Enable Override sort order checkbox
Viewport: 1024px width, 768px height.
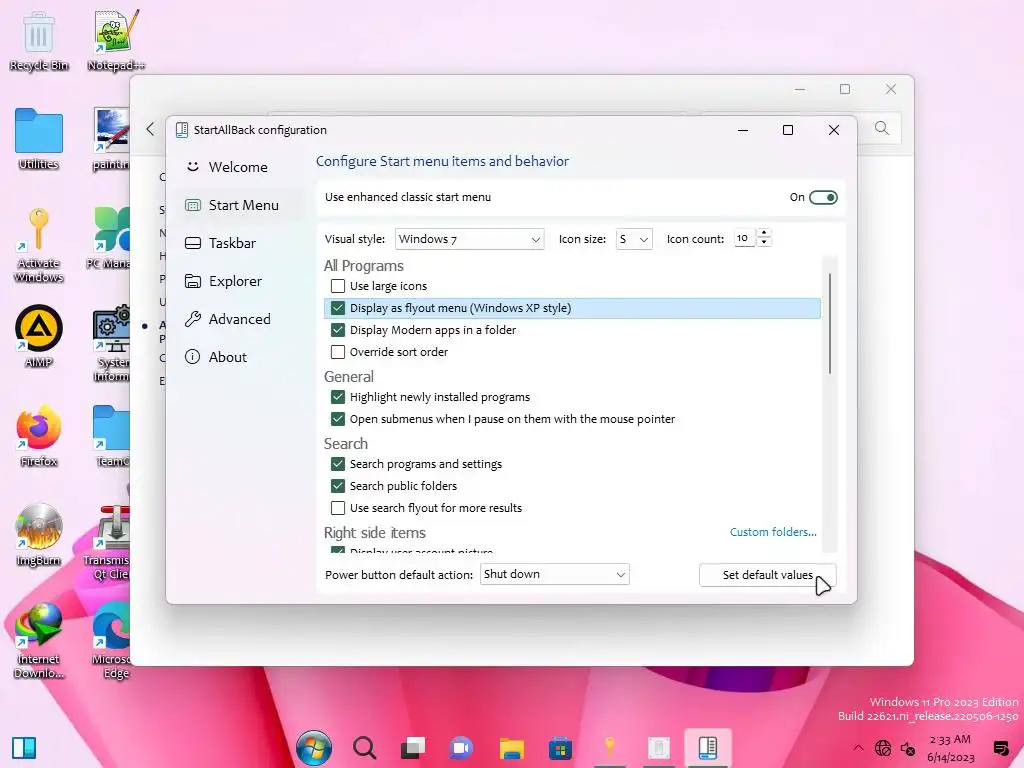tap(338, 352)
